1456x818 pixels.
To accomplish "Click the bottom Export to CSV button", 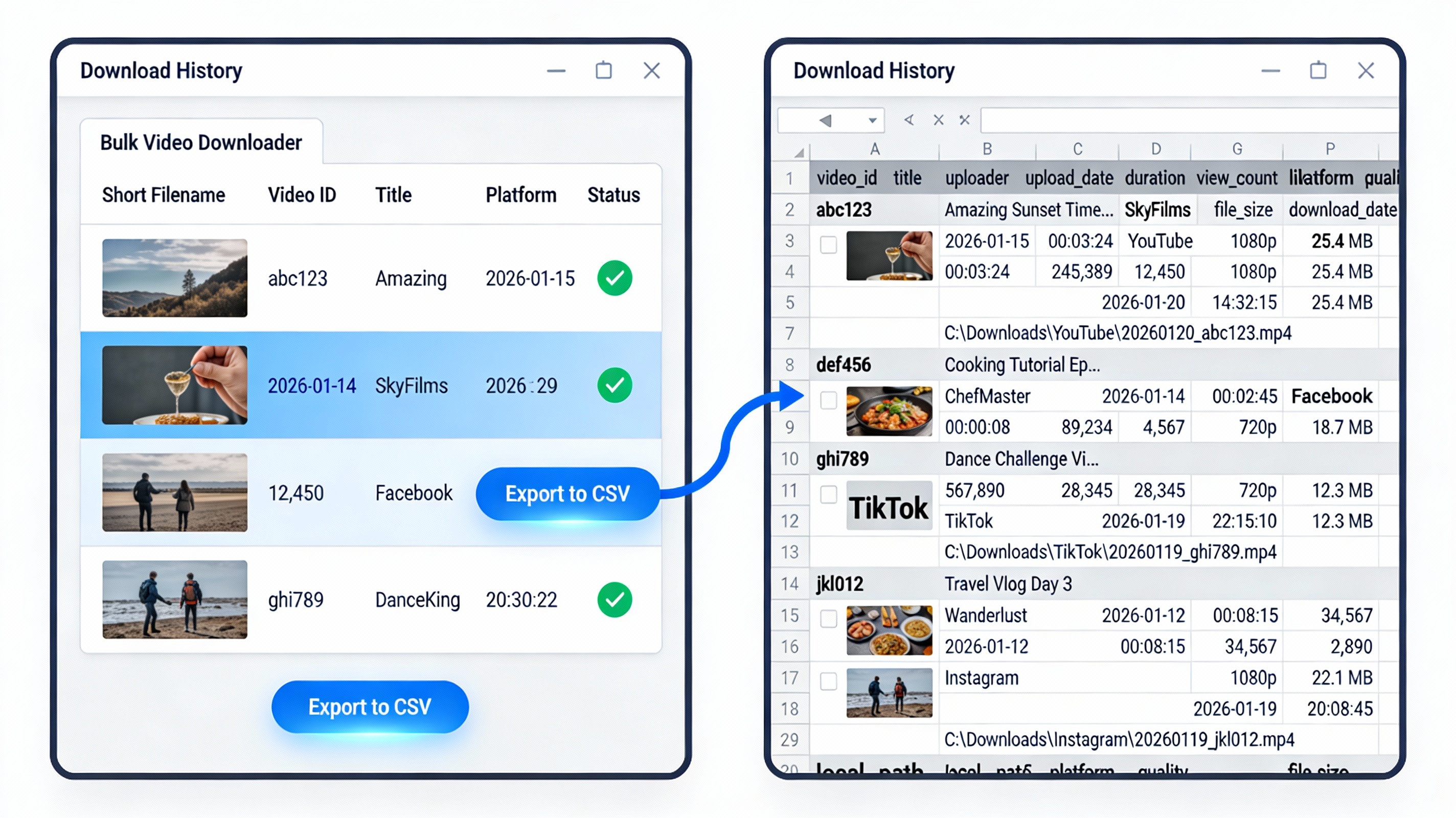I will tap(370, 707).
